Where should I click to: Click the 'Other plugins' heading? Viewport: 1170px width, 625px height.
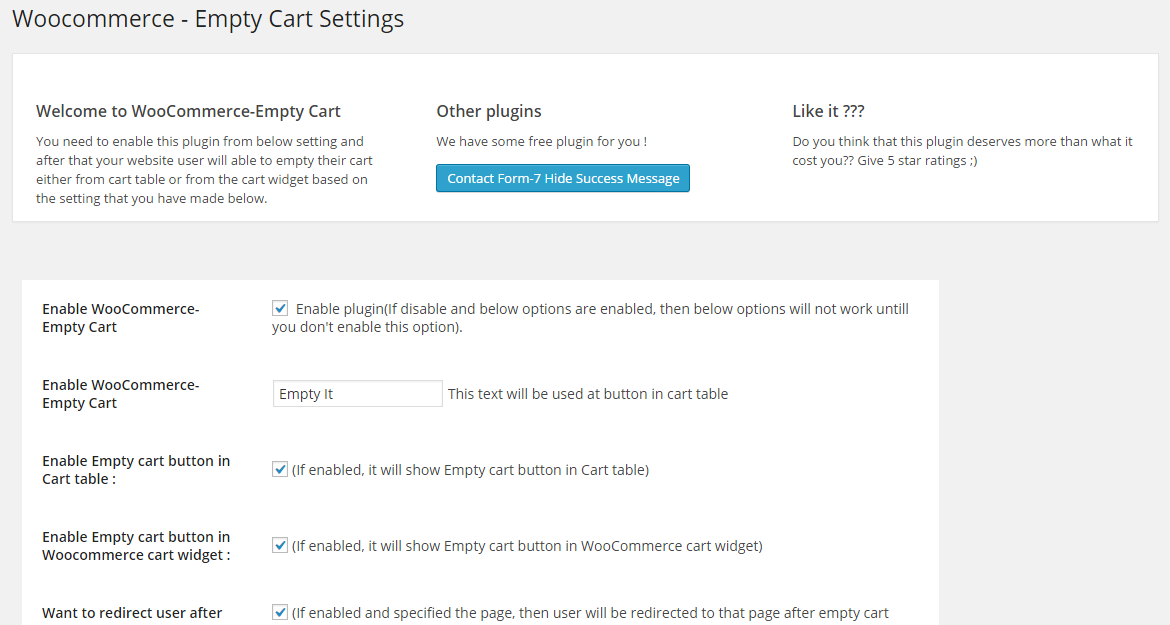tap(489, 111)
